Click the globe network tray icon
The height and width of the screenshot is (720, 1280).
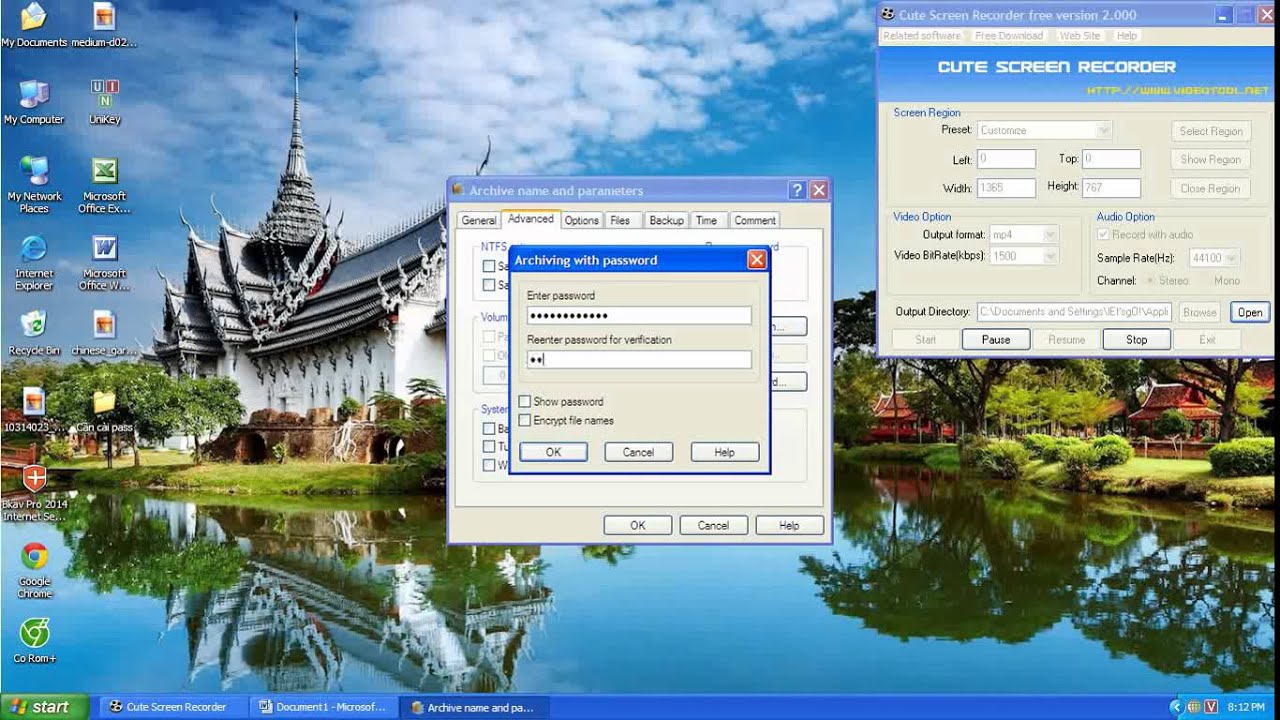click(x=1193, y=707)
